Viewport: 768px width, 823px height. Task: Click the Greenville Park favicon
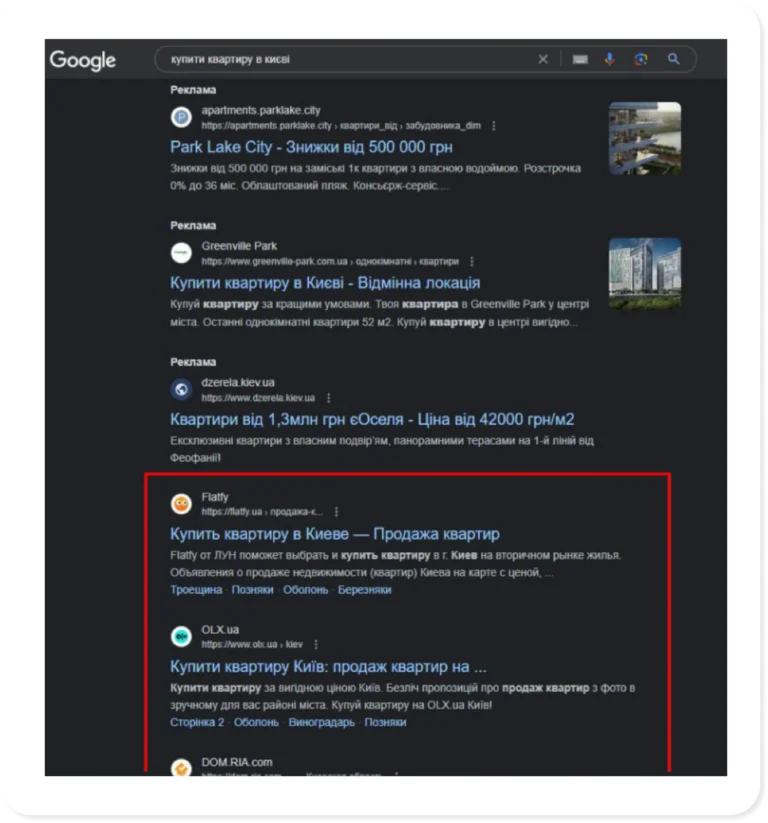pos(181,253)
